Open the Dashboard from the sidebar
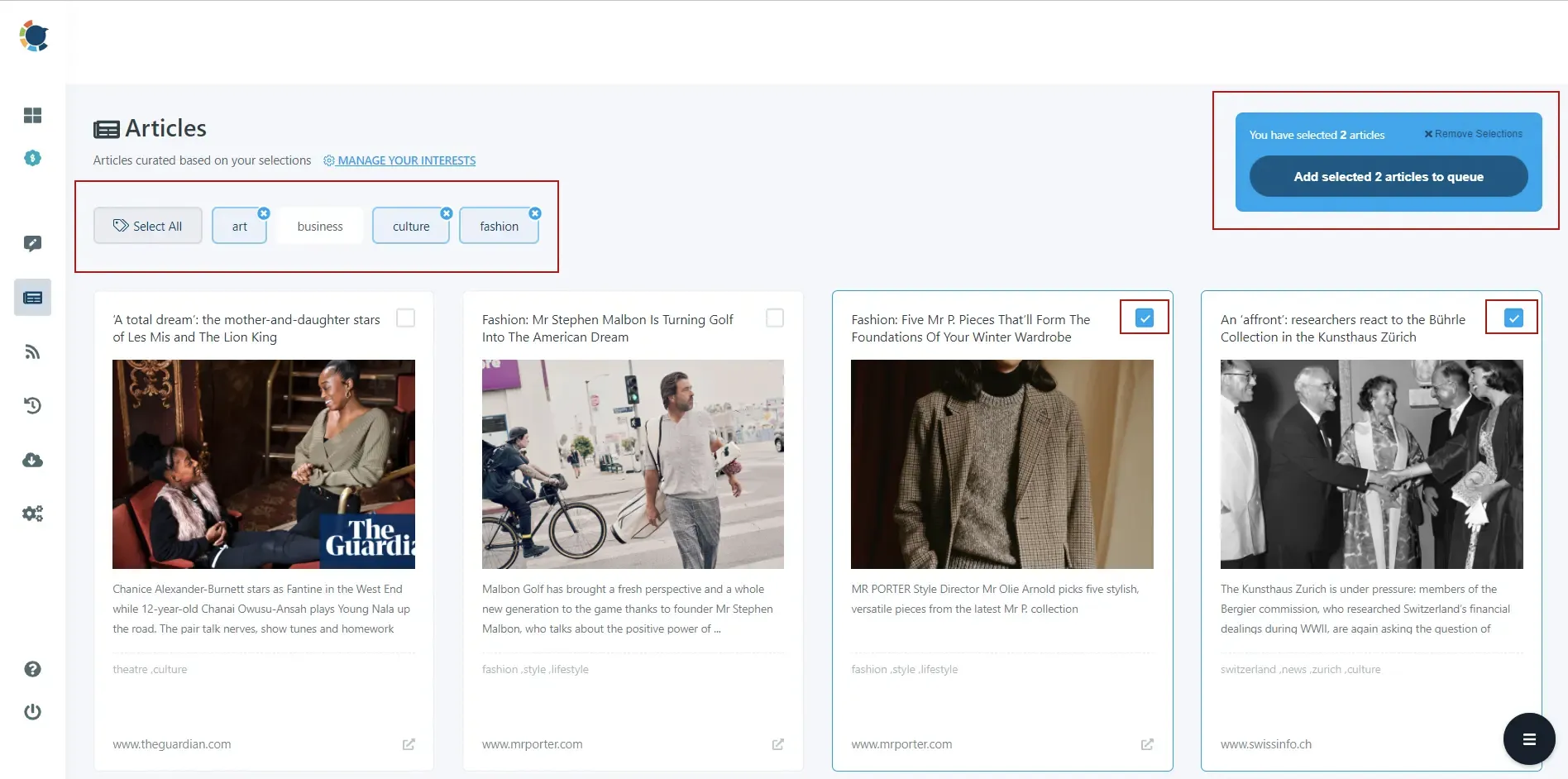1568x779 pixels. [33, 115]
